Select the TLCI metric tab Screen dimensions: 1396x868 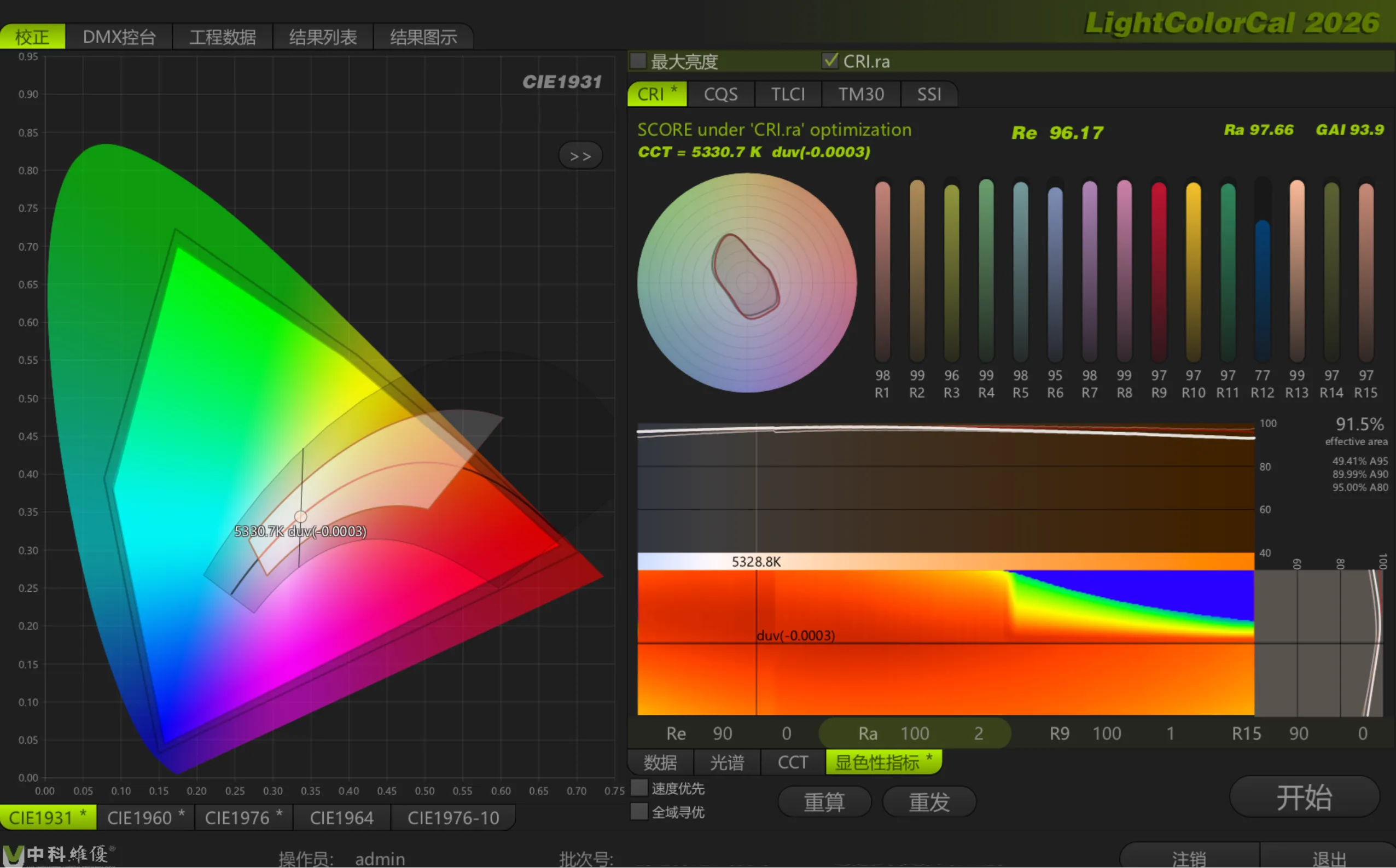788,94
